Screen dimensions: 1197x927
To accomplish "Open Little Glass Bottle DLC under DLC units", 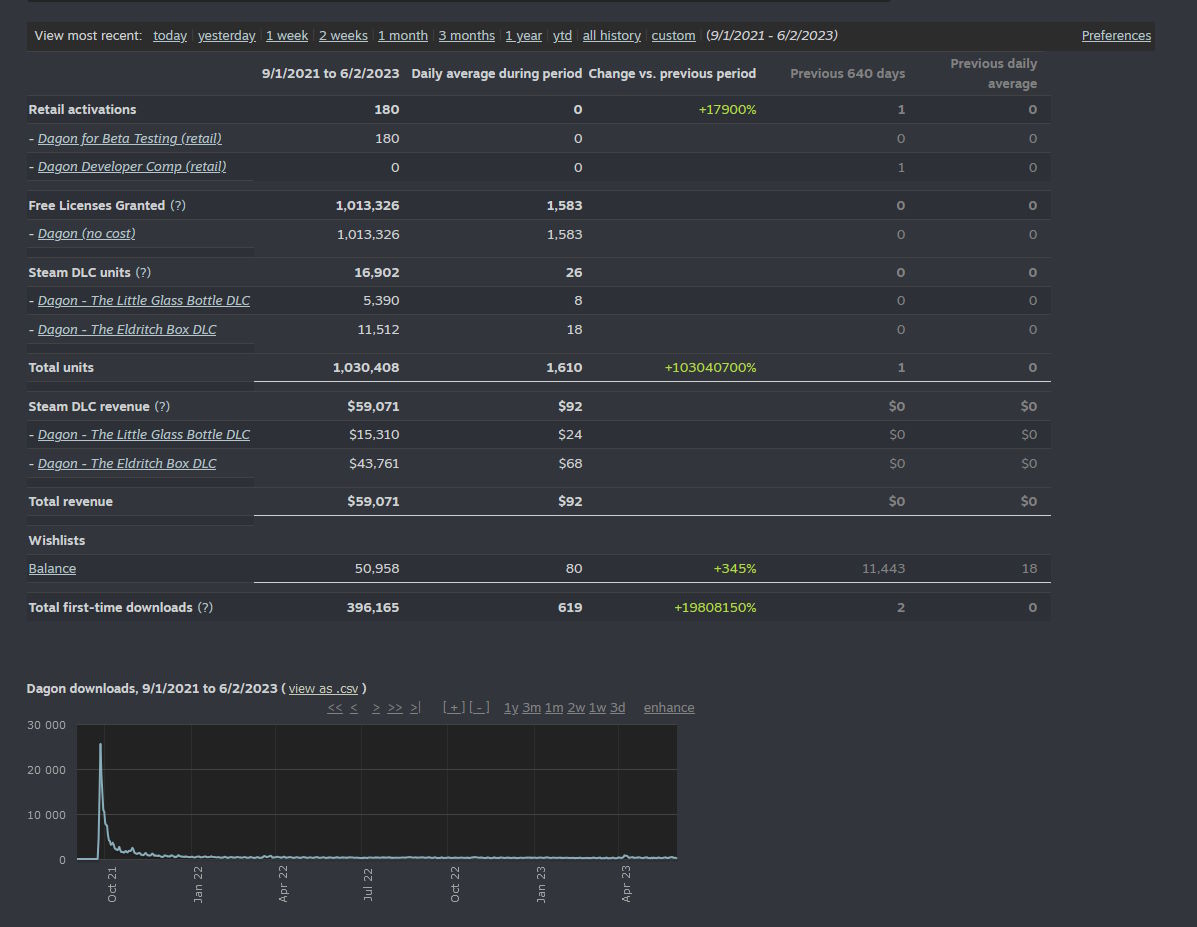I will [144, 301].
